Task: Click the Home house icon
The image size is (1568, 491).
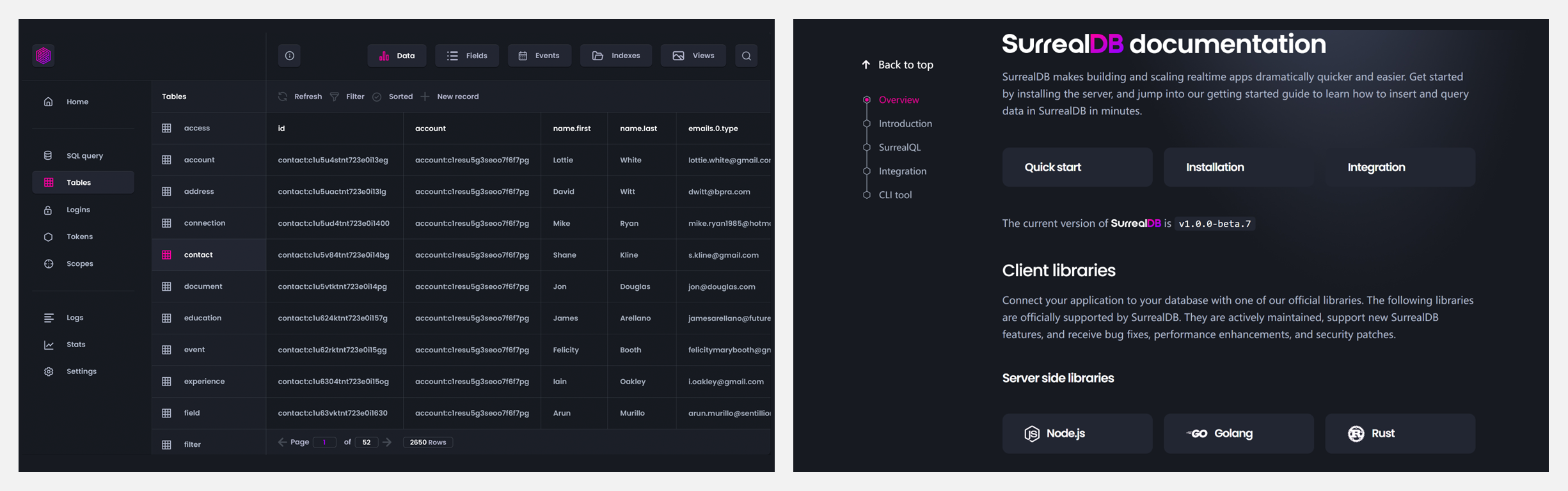Action: coord(48,102)
